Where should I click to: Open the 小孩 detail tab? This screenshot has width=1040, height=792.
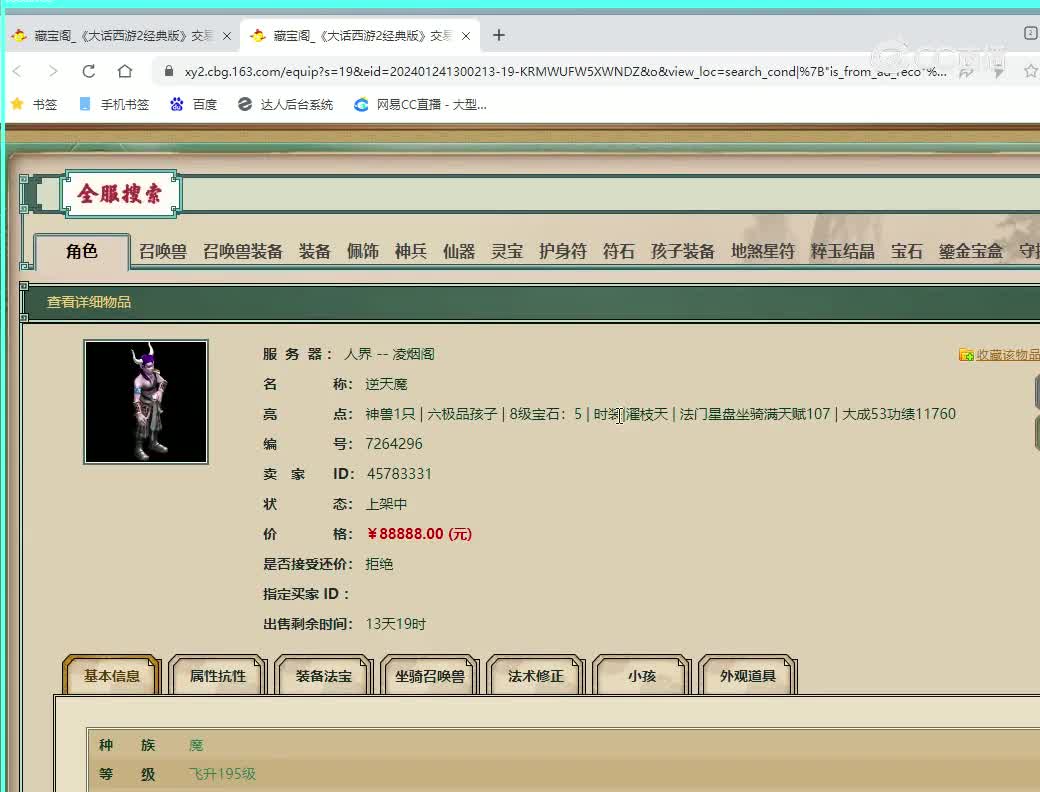642,676
